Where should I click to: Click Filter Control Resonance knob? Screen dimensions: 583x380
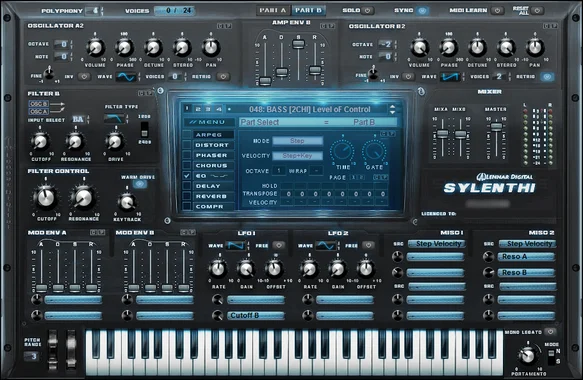pos(83,198)
